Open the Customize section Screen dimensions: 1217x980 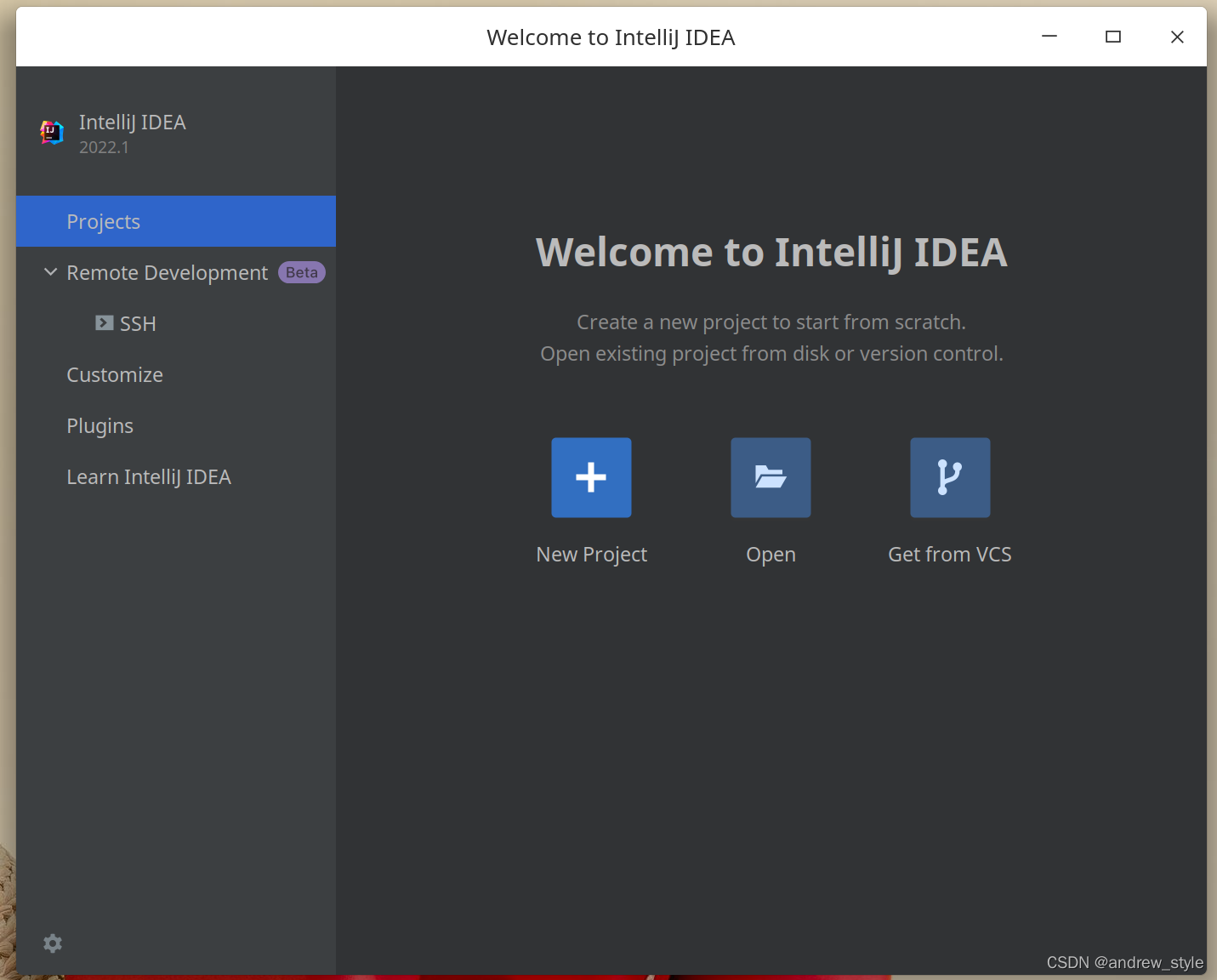pyautogui.click(x=176, y=374)
